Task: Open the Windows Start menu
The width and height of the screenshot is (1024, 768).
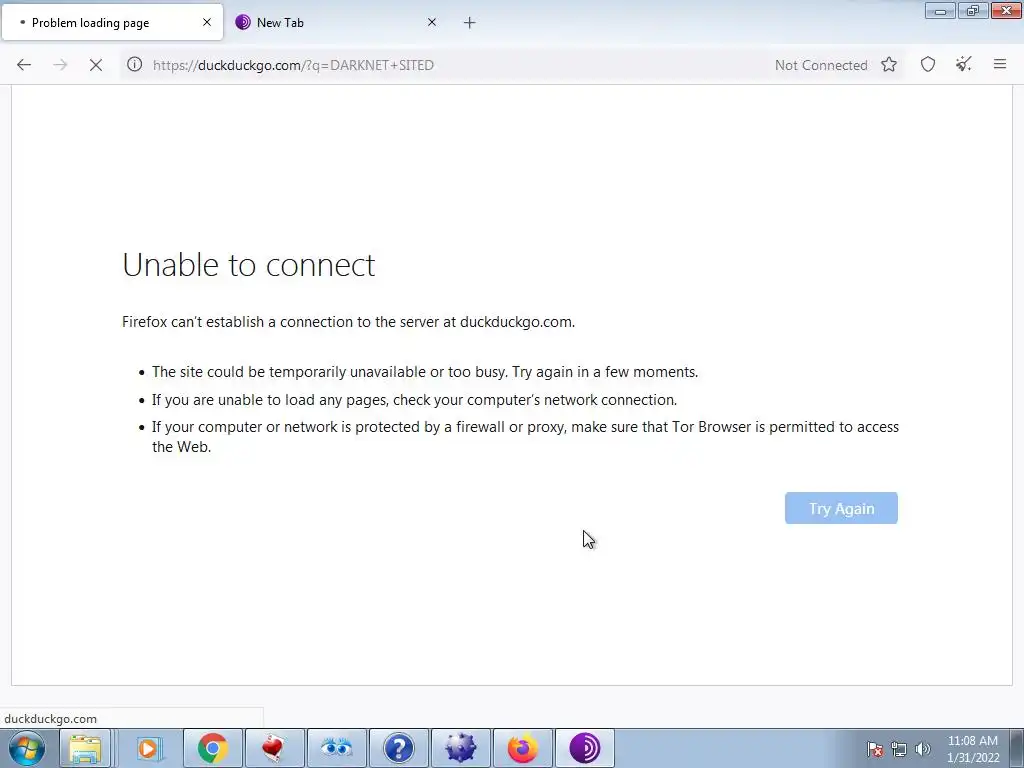Action: coord(27,748)
